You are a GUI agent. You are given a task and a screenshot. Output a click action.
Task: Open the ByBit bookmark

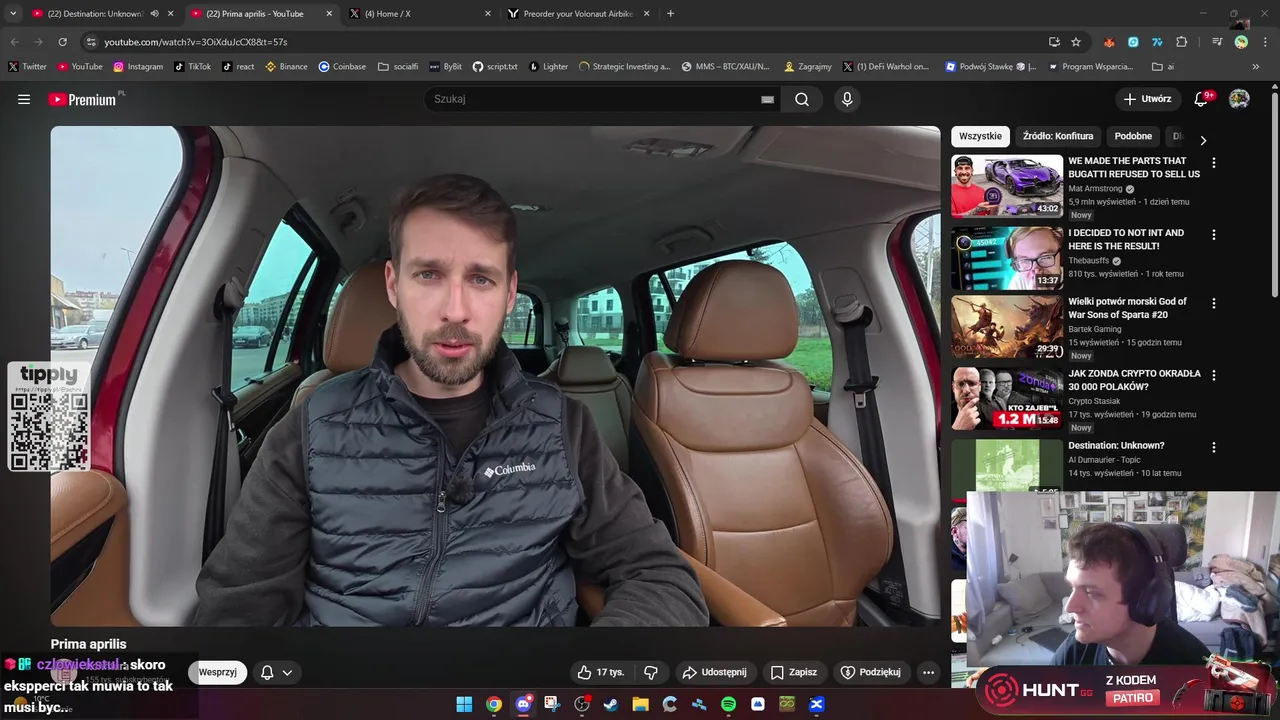(445, 67)
